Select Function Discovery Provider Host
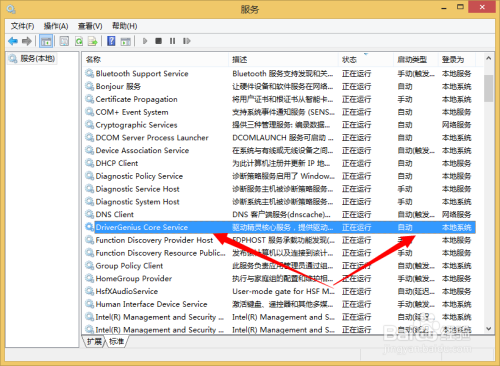This screenshot has height=366, width=500. 279,240
